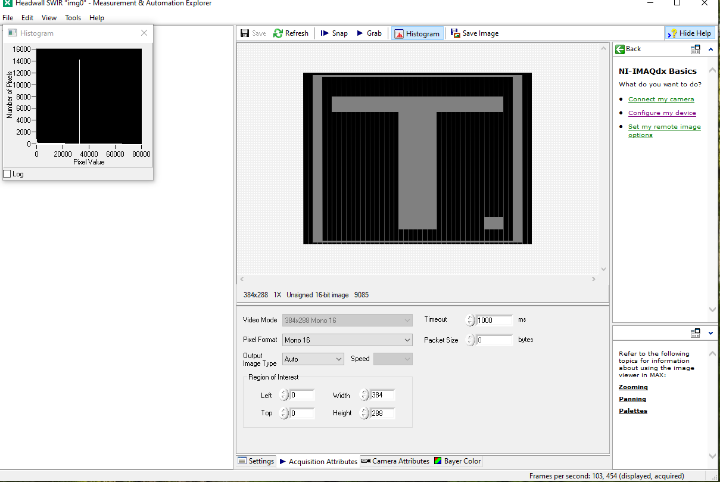Switch to Acquisition Attributes tab
This screenshot has height=482, width=720.
[318, 461]
